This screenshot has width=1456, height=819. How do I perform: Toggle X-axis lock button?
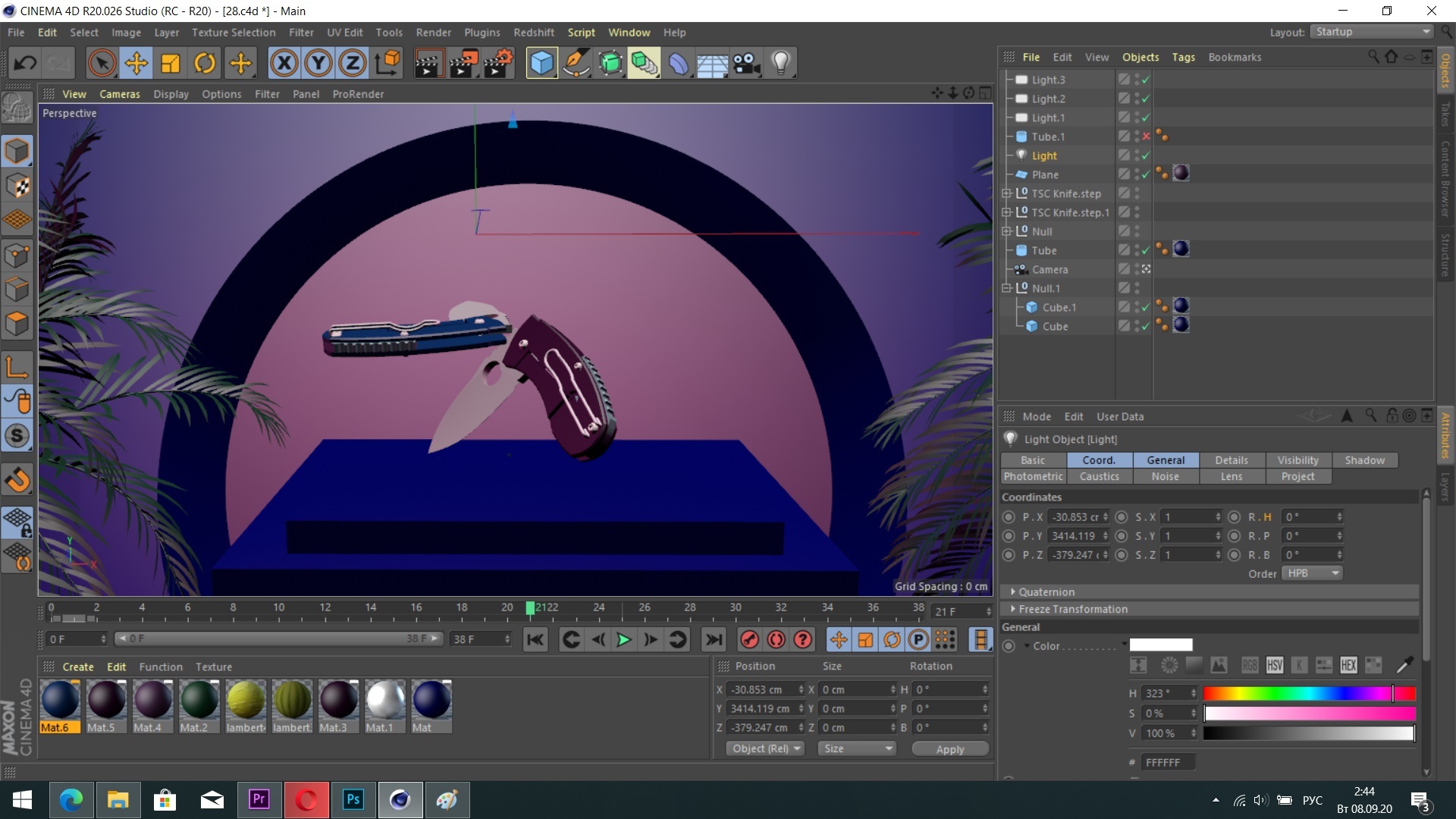click(284, 64)
